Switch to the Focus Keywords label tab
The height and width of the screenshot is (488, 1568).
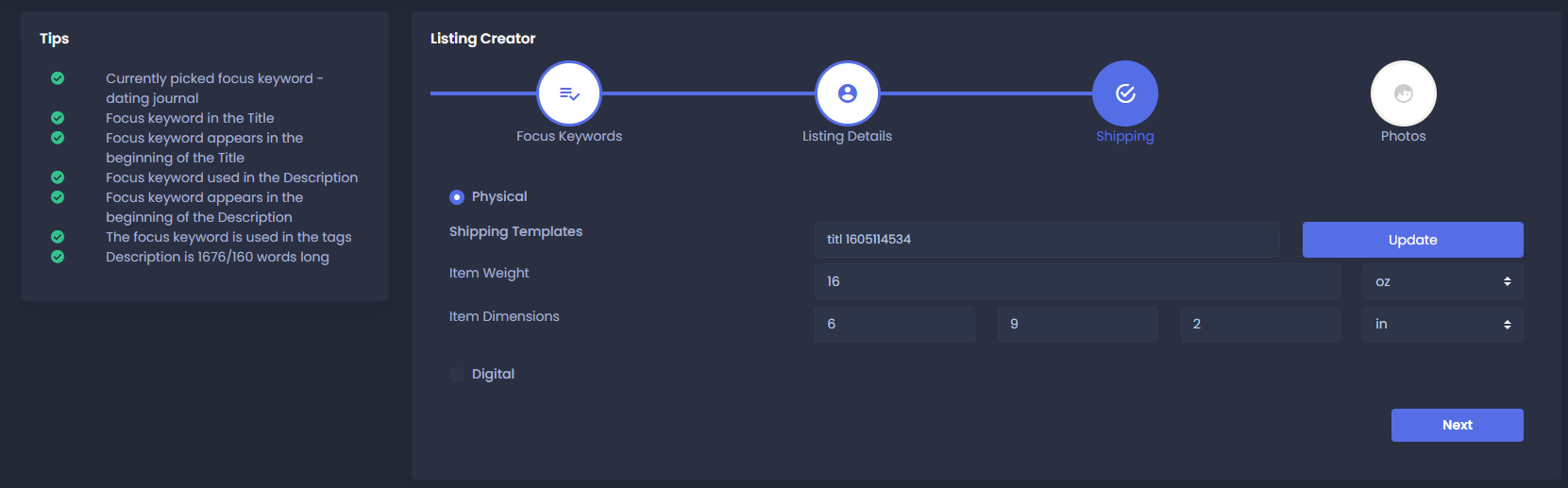[569, 136]
